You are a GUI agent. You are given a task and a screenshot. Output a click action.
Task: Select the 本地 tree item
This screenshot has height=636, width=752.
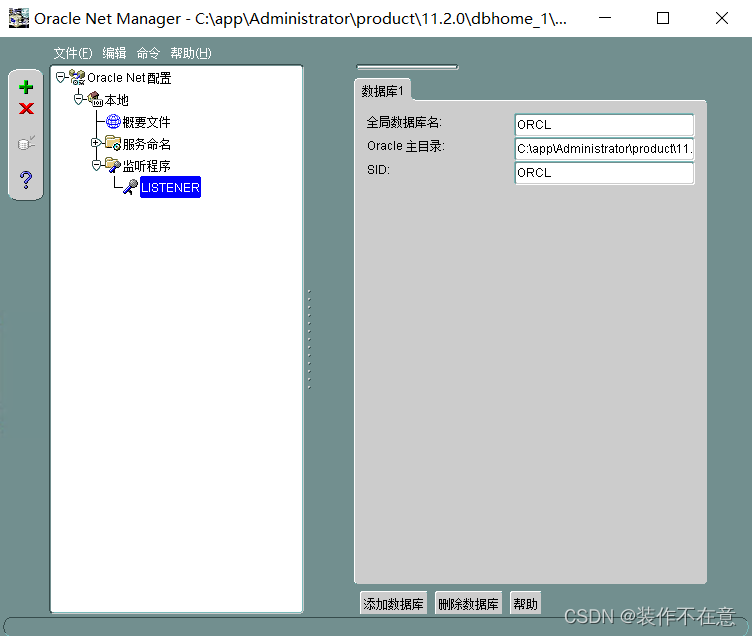coord(117,100)
